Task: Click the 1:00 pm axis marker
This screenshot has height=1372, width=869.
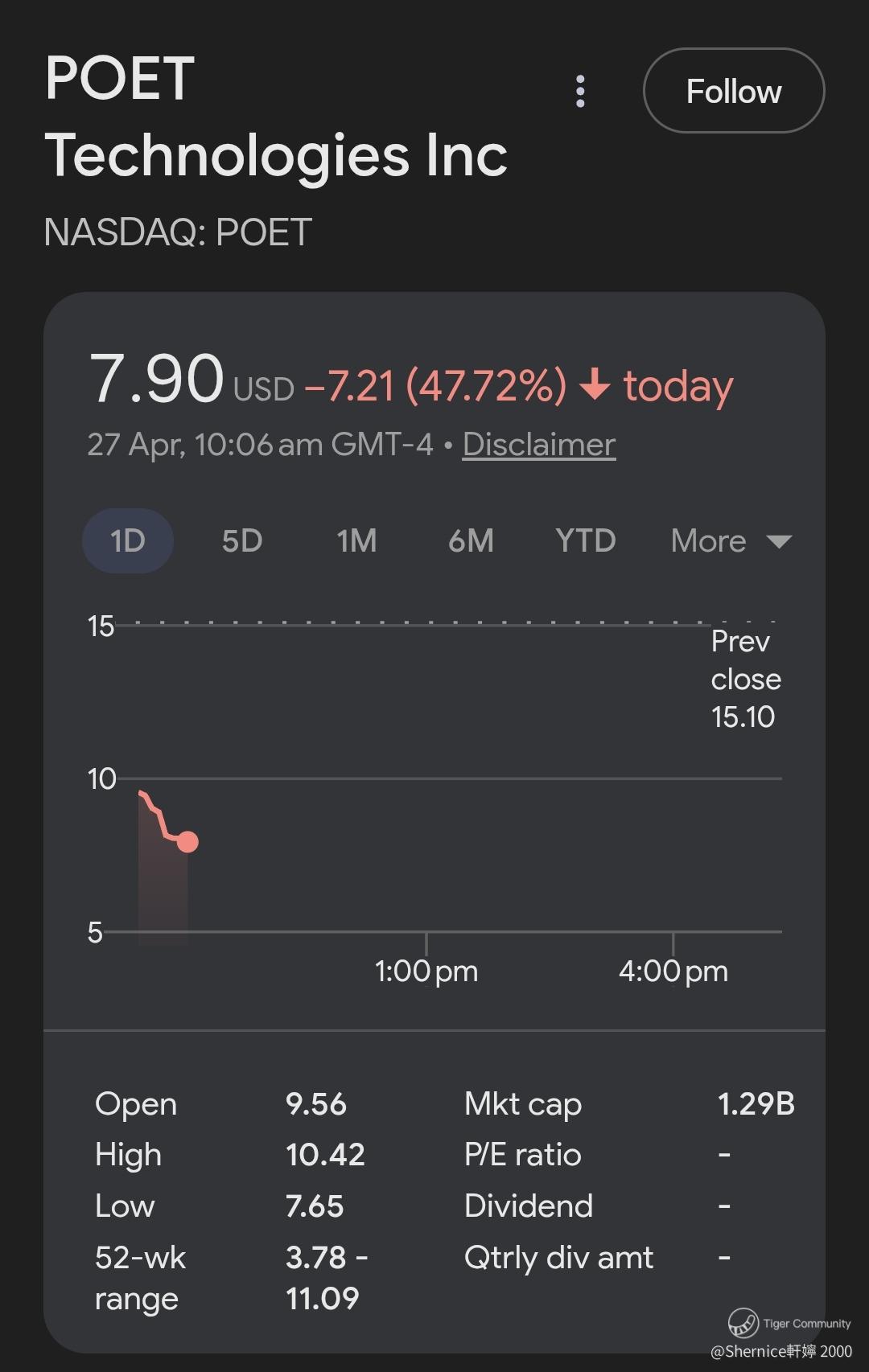Action: click(426, 971)
